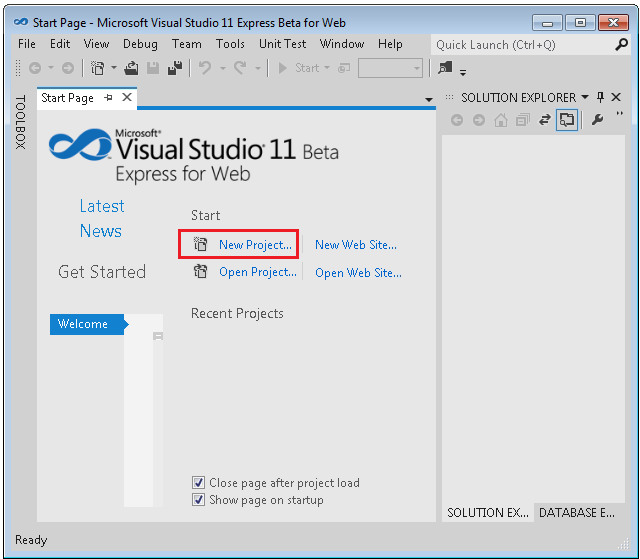The height and width of the screenshot is (559, 640).
Task: Click the Quick Launch search magnifier icon
Action: point(621,44)
